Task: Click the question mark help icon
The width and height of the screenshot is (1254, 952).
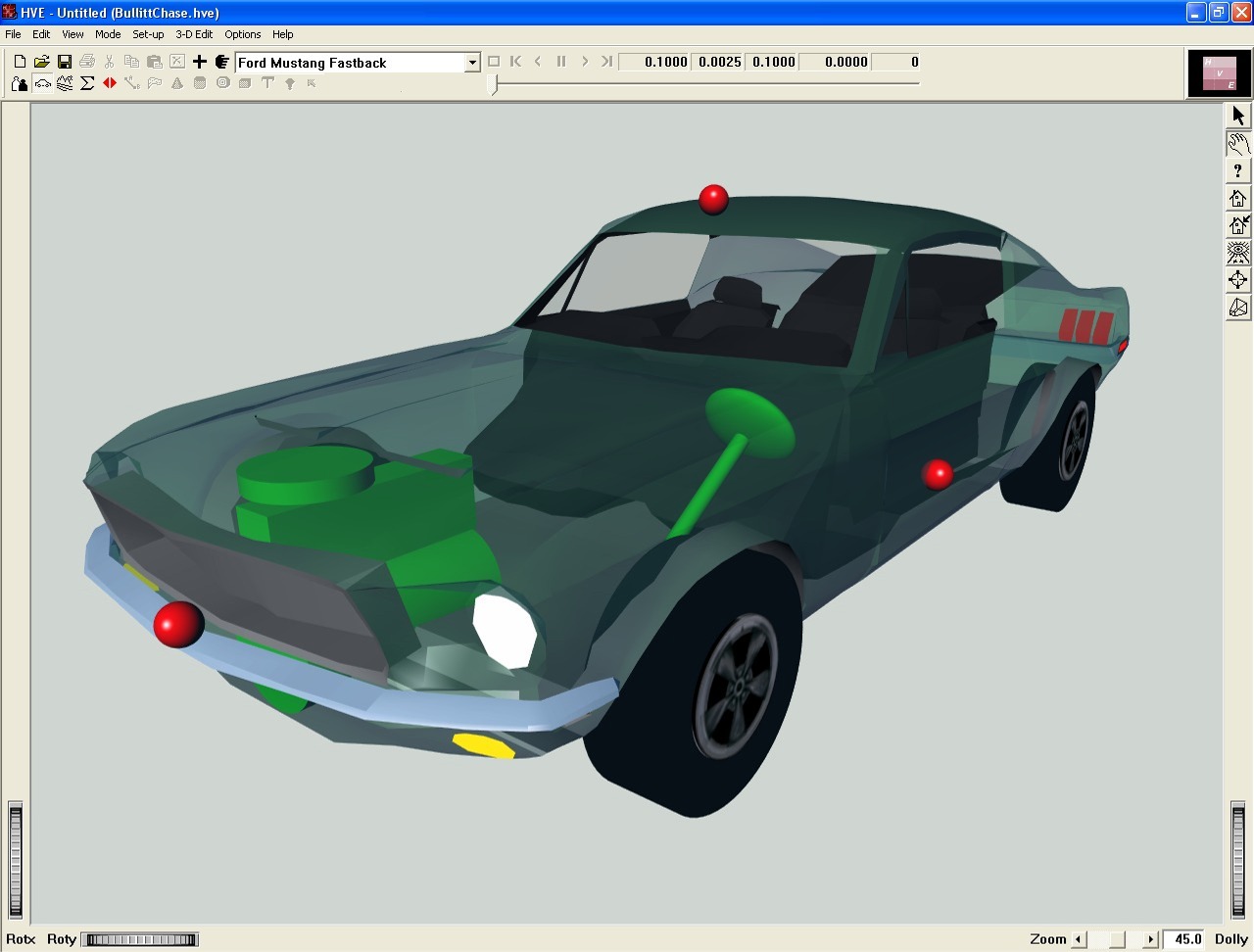Action: pyautogui.click(x=1238, y=170)
